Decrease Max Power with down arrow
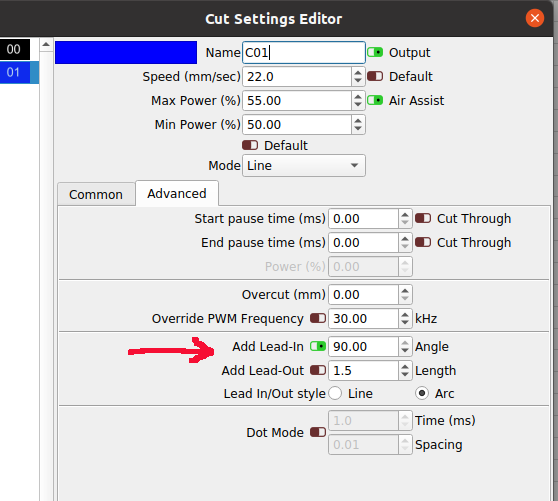 click(x=358, y=105)
